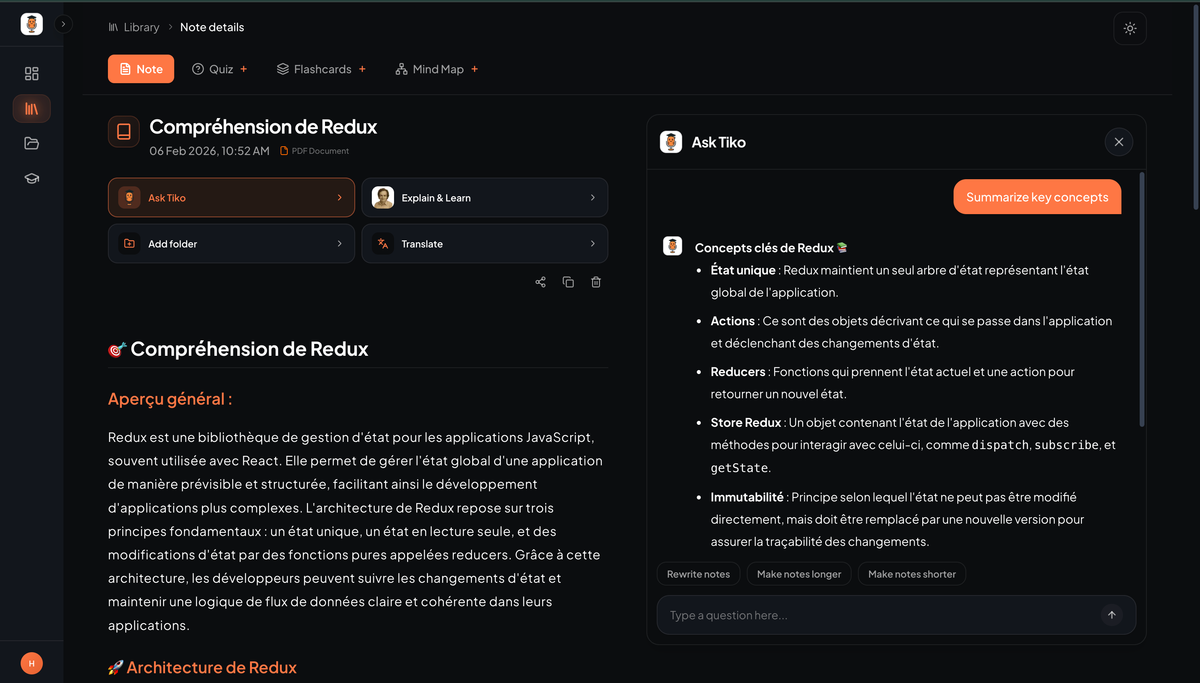This screenshot has width=1200, height=683.
Task: Click the plus icon next to Quiz
Action: tap(244, 69)
